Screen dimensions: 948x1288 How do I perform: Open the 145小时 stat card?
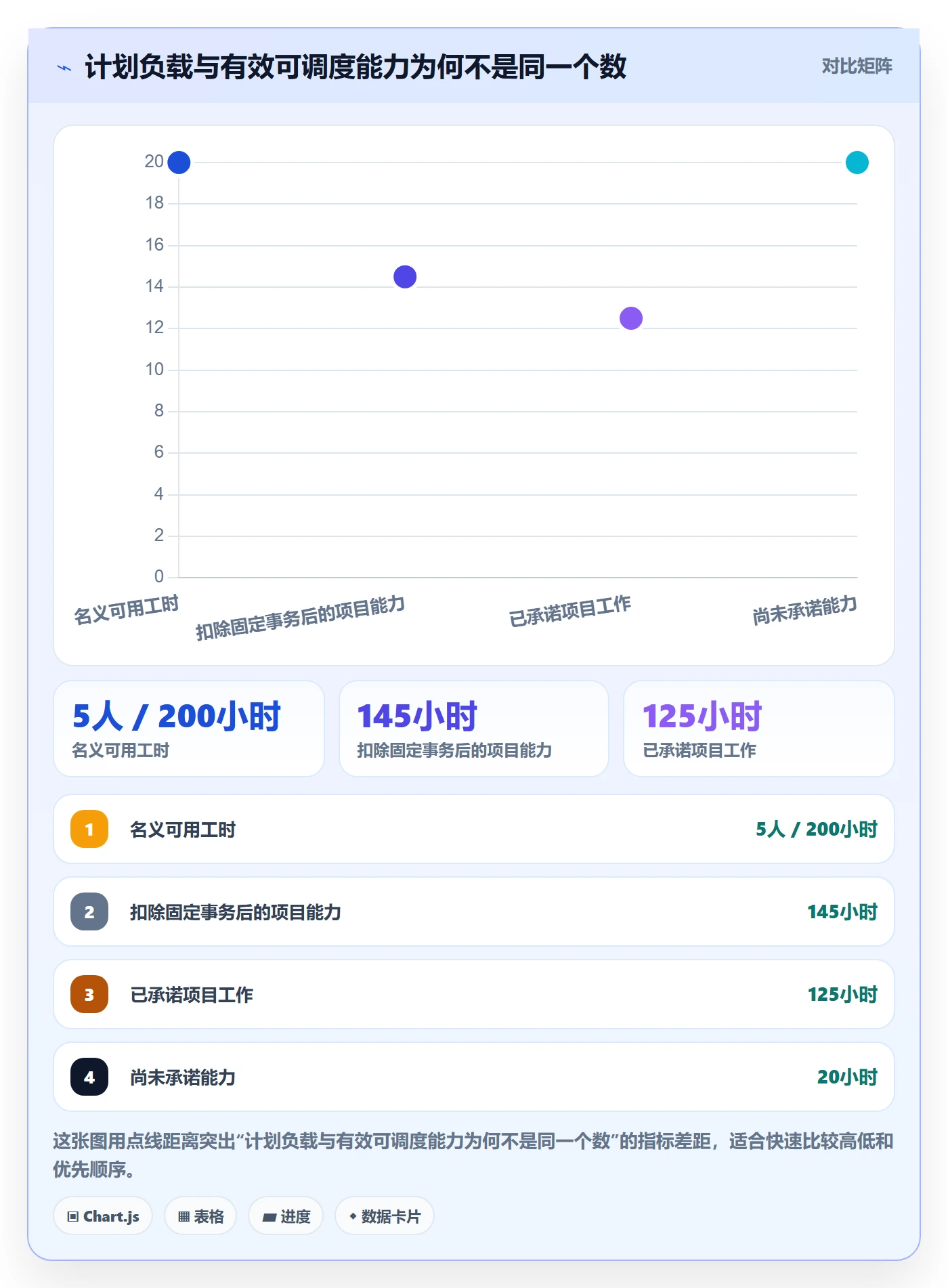pyautogui.click(x=474, y=729)
